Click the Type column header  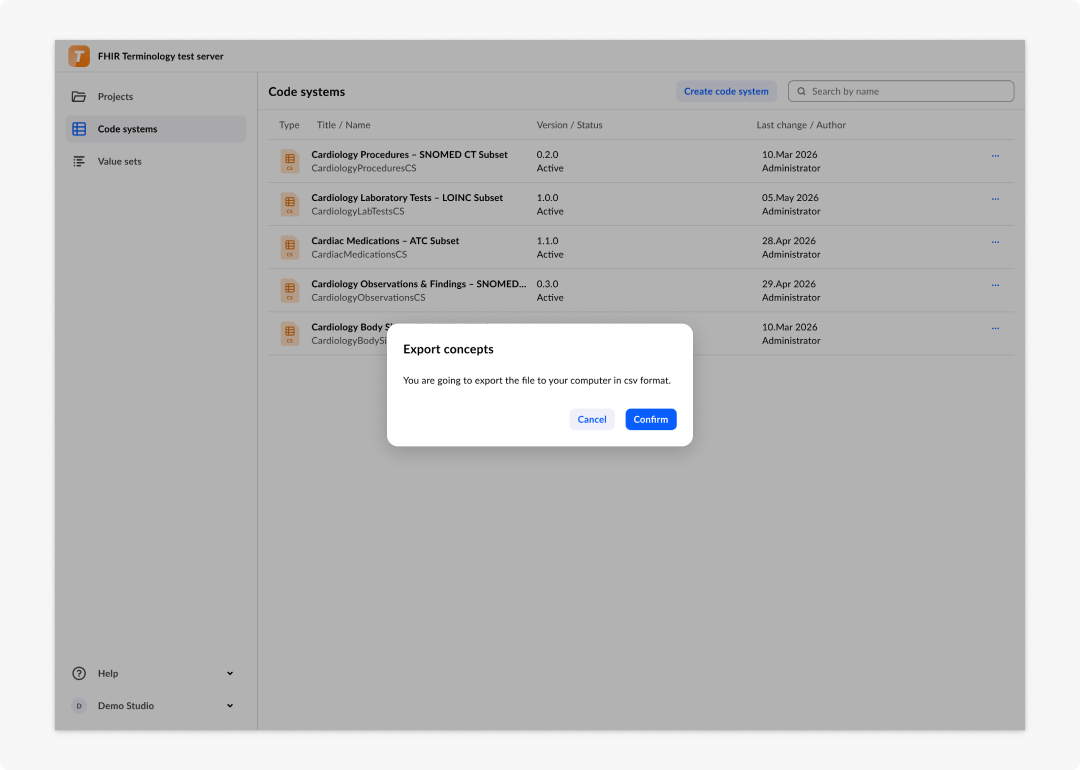point(289,125)
